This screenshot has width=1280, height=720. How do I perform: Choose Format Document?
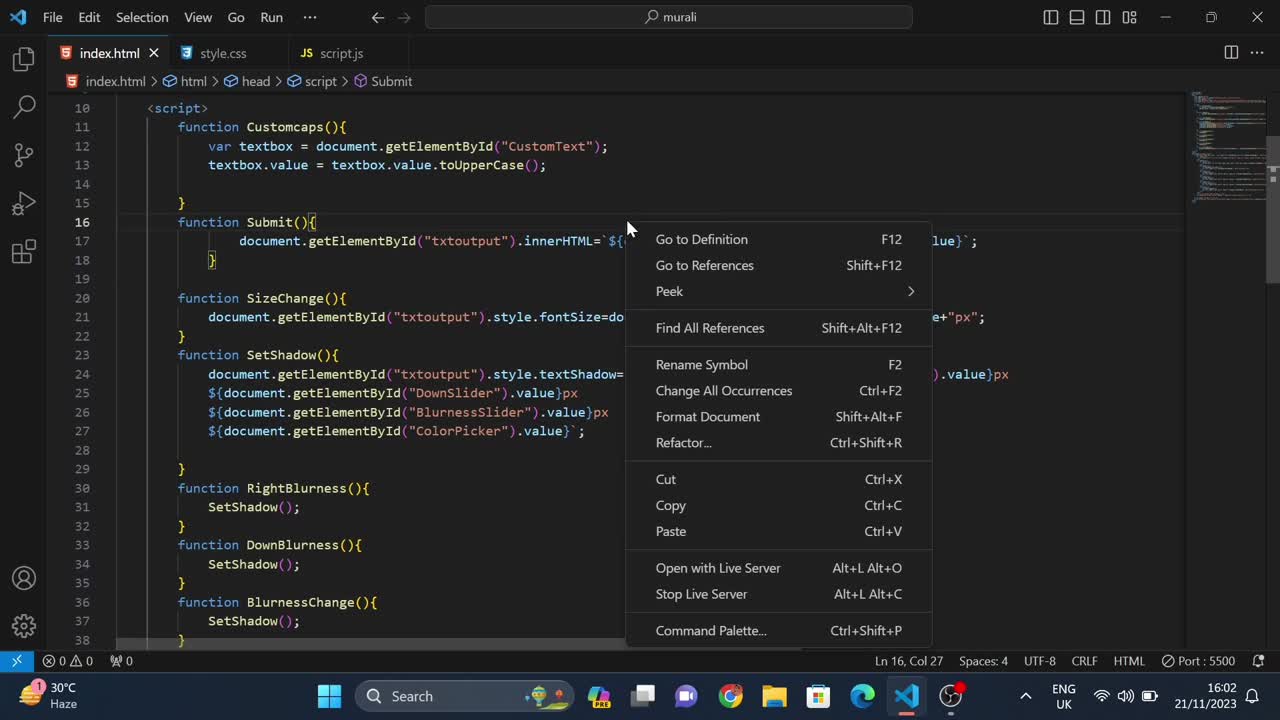(778, 417)
